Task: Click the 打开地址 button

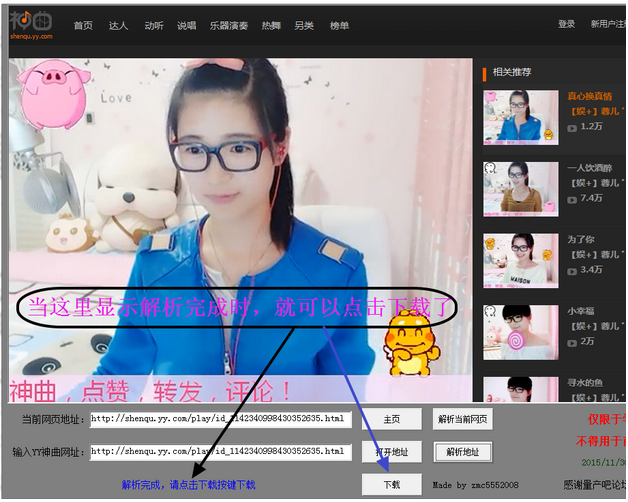Action: [x=392, y=452]
